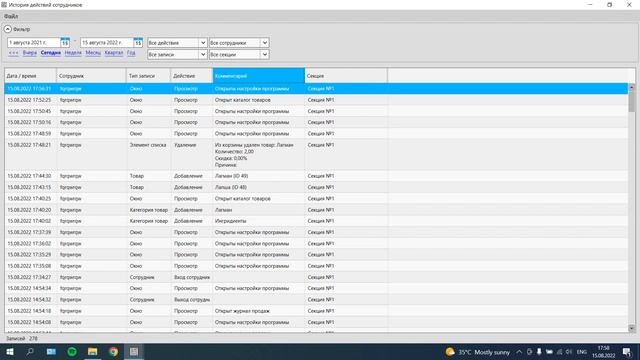Select the row dated 15.08.2022 17:40:20

point(316,210)
